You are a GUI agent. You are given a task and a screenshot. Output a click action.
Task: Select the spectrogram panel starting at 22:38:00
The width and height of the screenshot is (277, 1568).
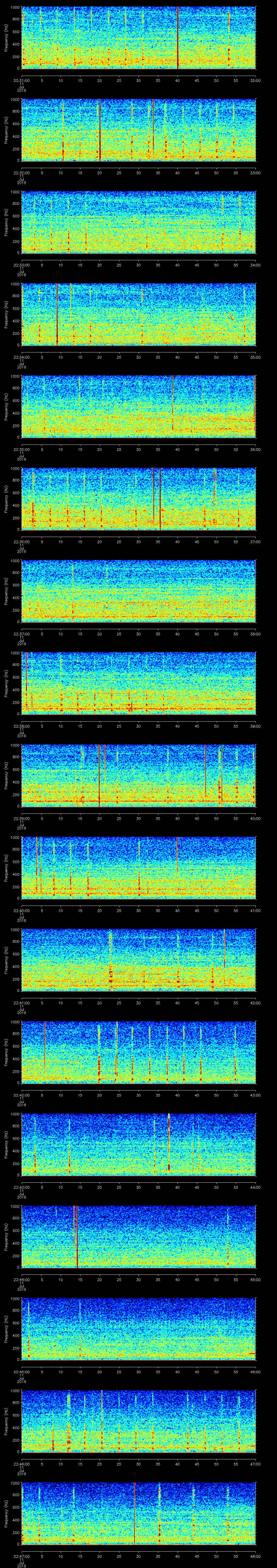[139, 683]
